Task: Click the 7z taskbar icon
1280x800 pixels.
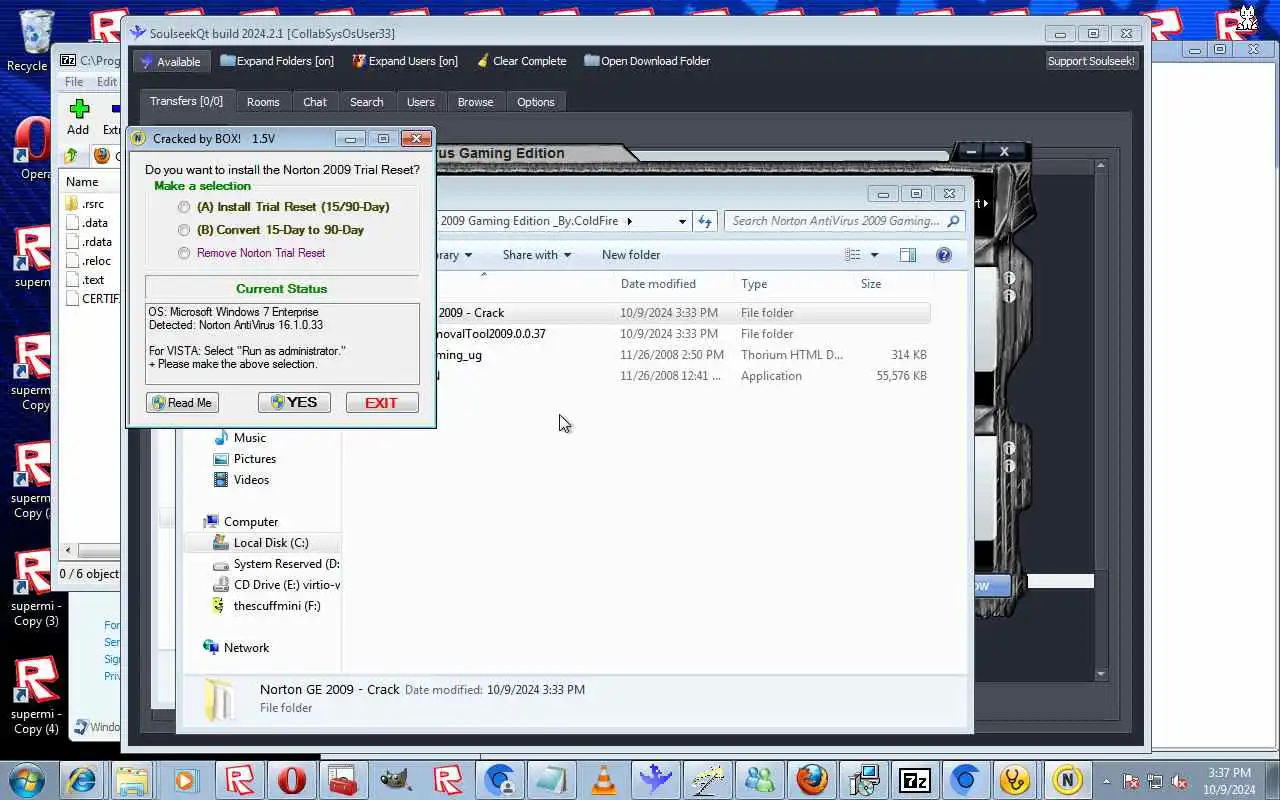Action: pos(914,779)
